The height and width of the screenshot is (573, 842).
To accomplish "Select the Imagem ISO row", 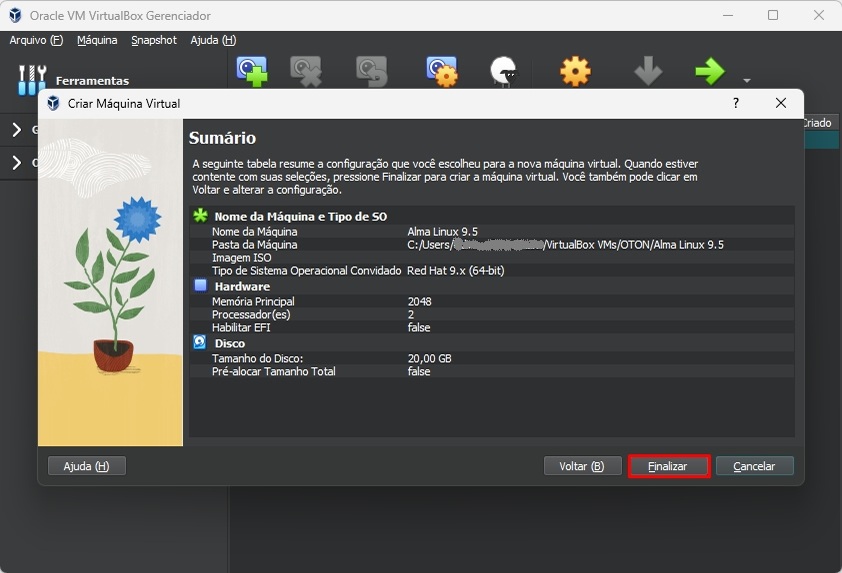I will [x=491, y=257].
